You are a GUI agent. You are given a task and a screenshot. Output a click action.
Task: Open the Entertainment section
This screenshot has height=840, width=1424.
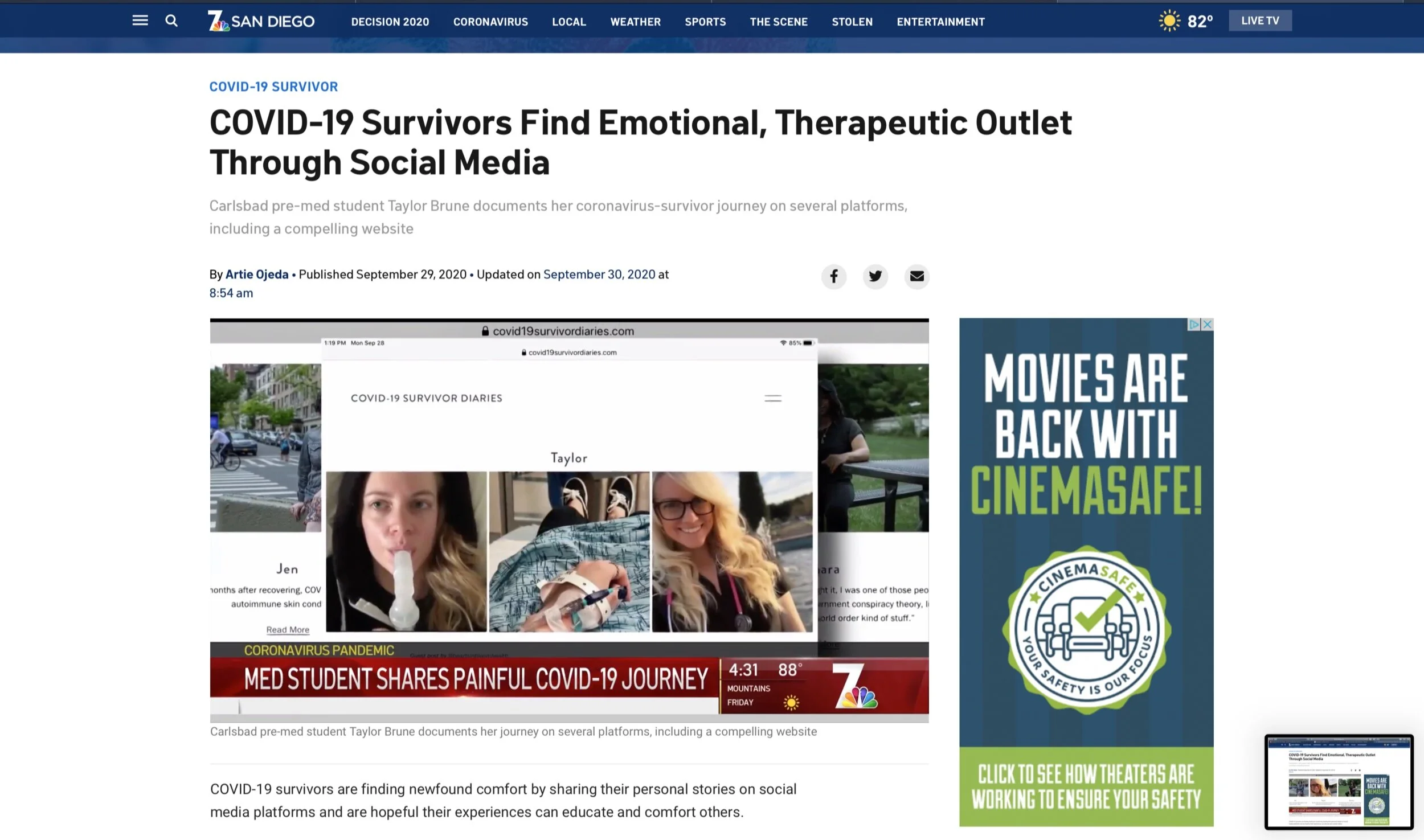tap(940, 22)
